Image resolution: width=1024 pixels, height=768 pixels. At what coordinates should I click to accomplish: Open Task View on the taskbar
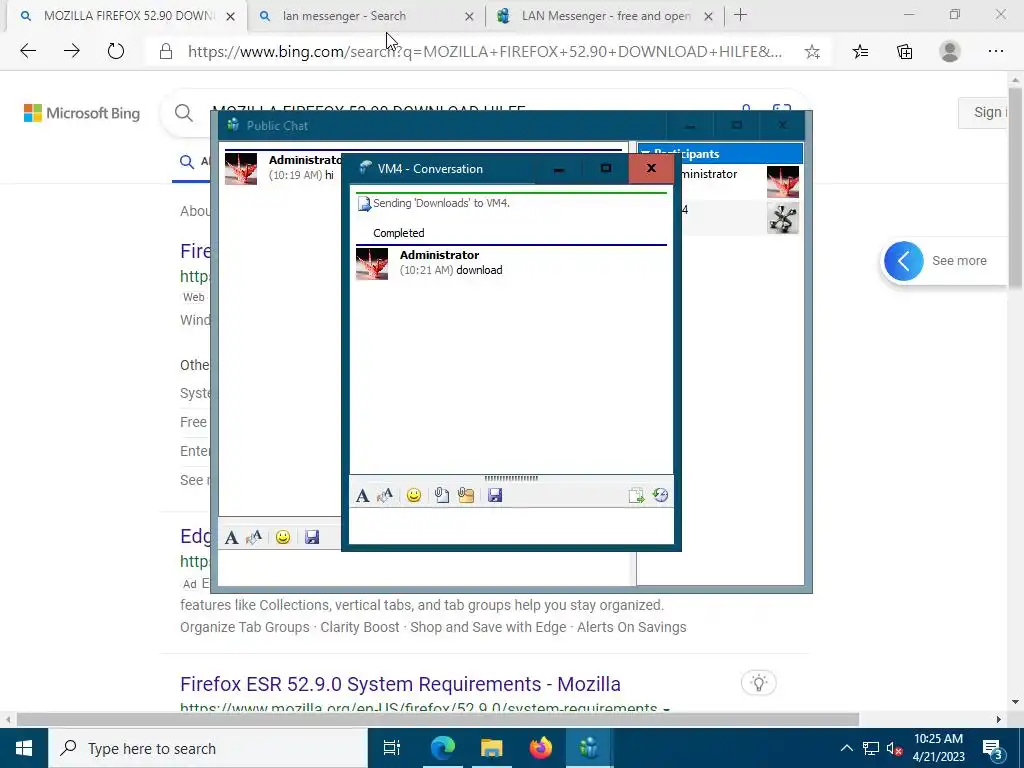click(x=391, y=748)
